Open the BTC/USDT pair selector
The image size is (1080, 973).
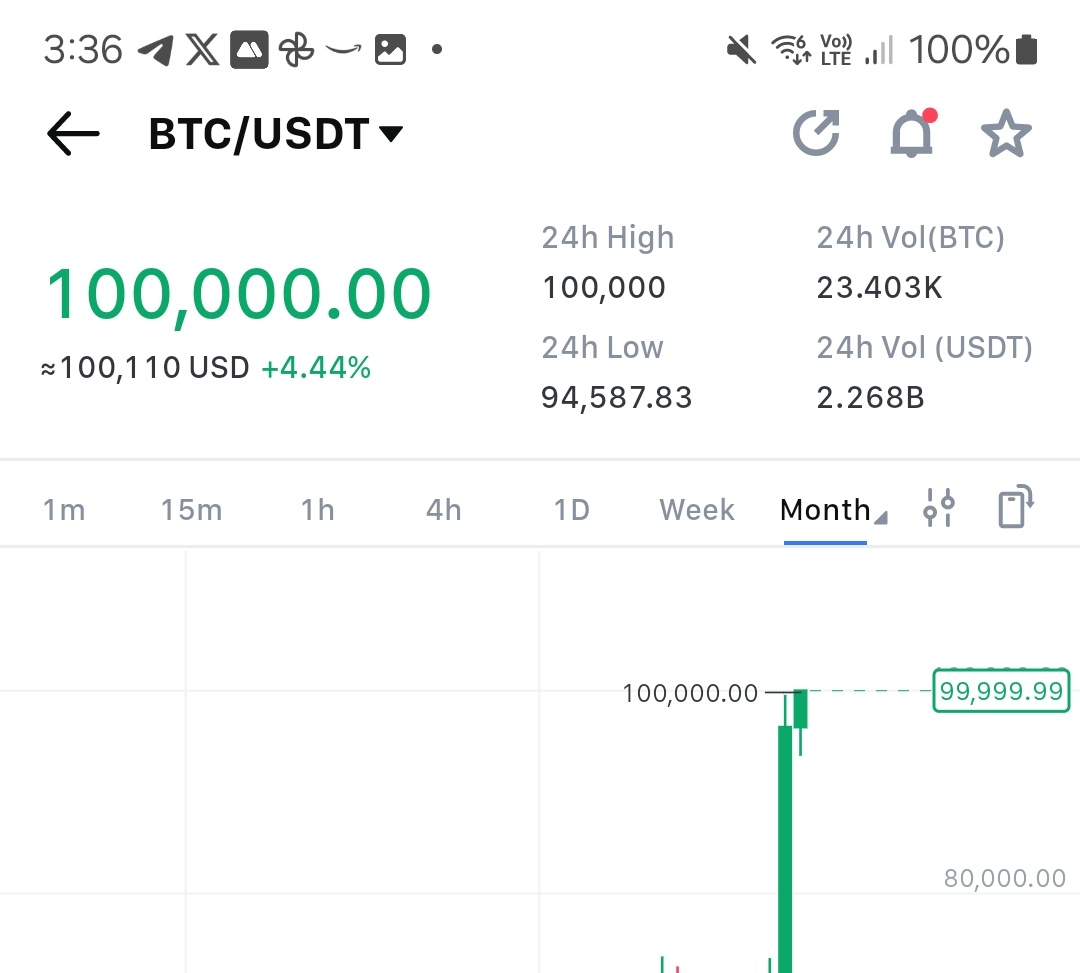(x=273, y=133)
